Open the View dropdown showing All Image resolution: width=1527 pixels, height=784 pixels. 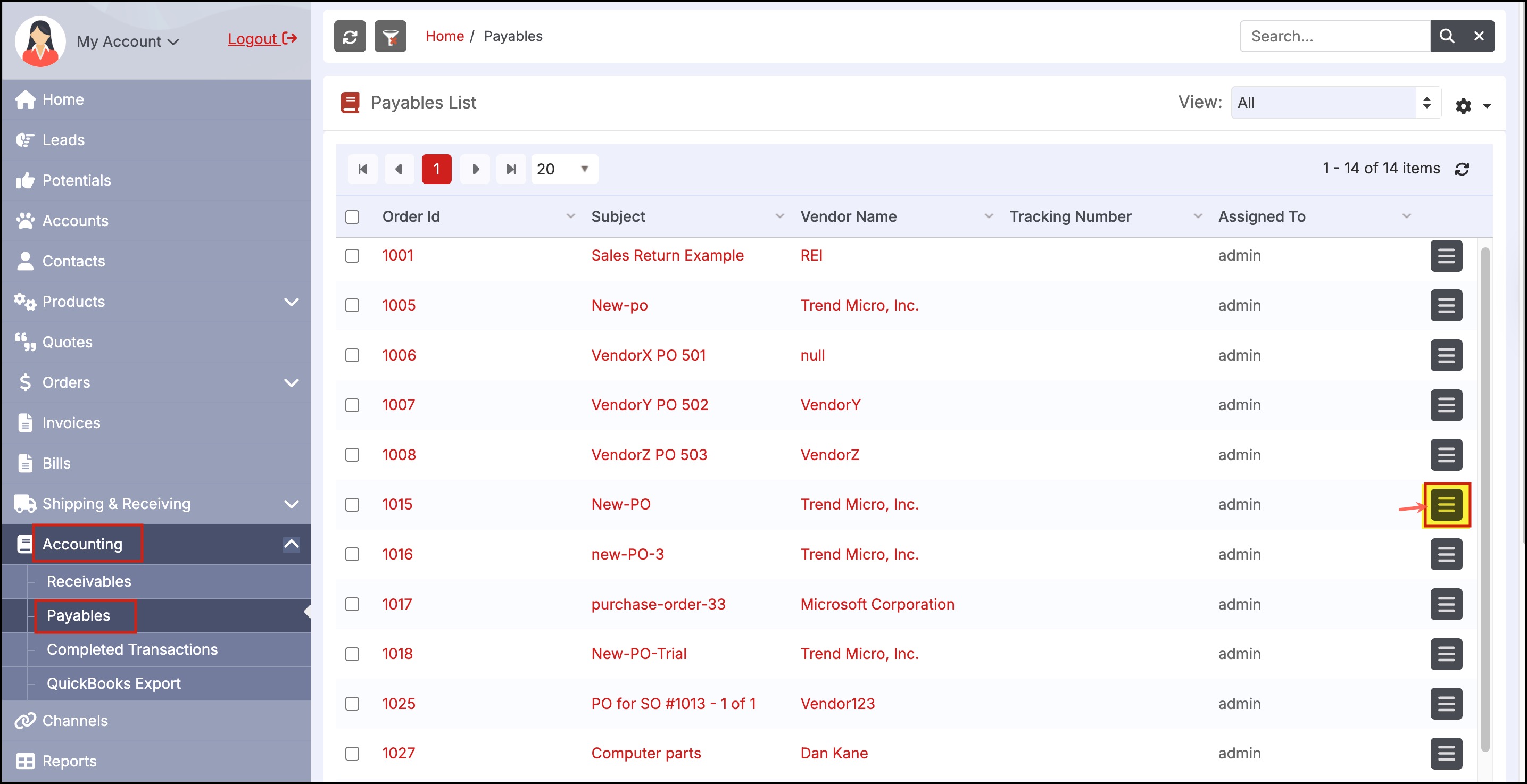1335,103
